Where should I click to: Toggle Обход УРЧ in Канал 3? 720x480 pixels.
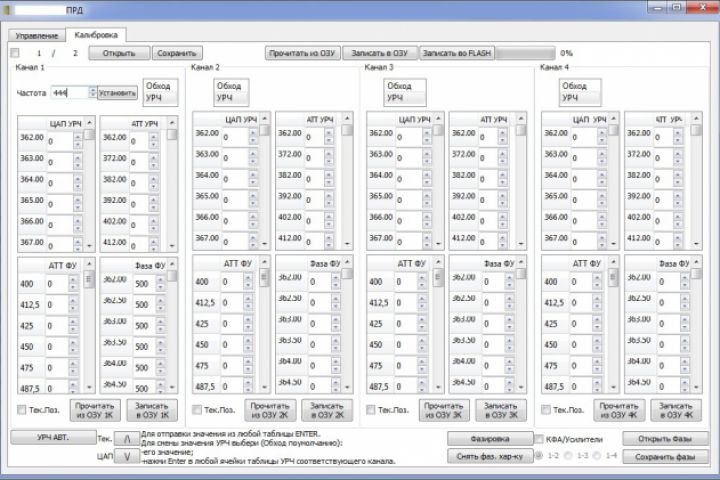[x=405, y=92]
